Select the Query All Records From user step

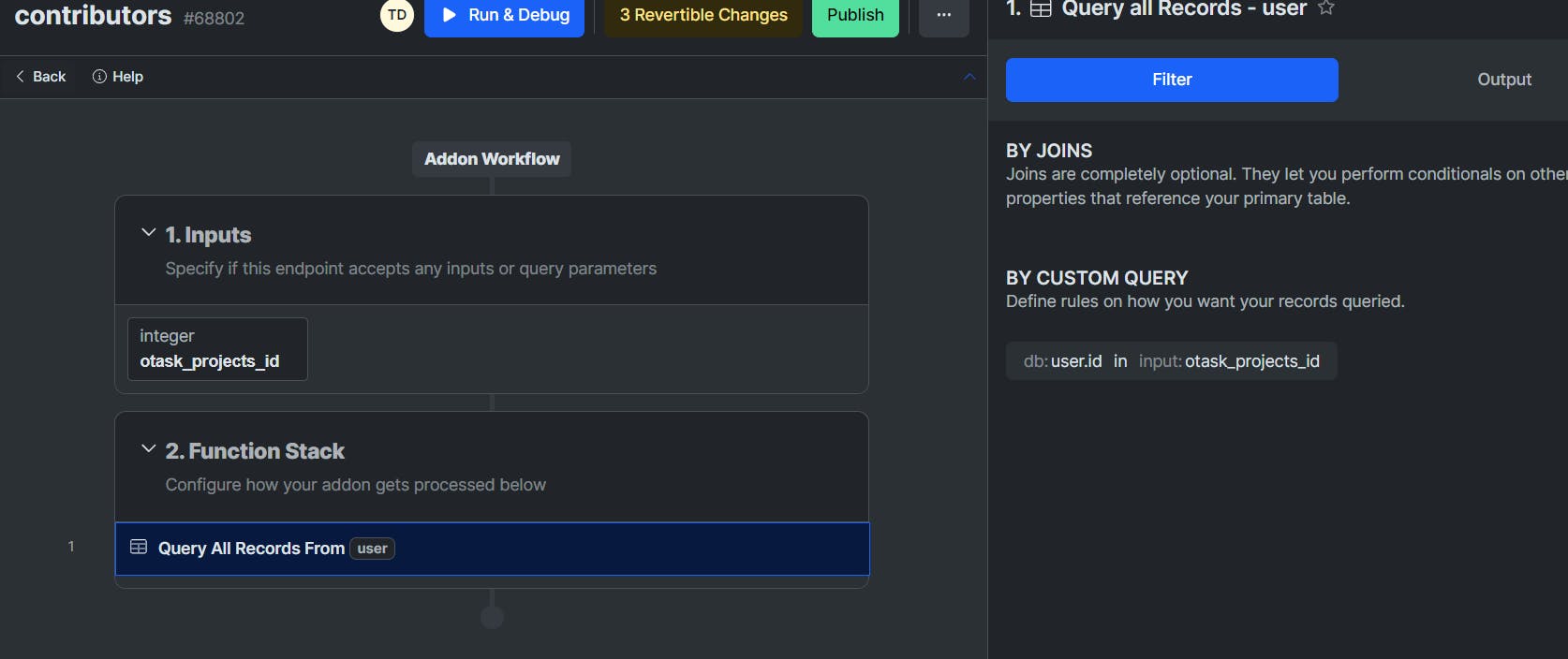tap(492, 549)
